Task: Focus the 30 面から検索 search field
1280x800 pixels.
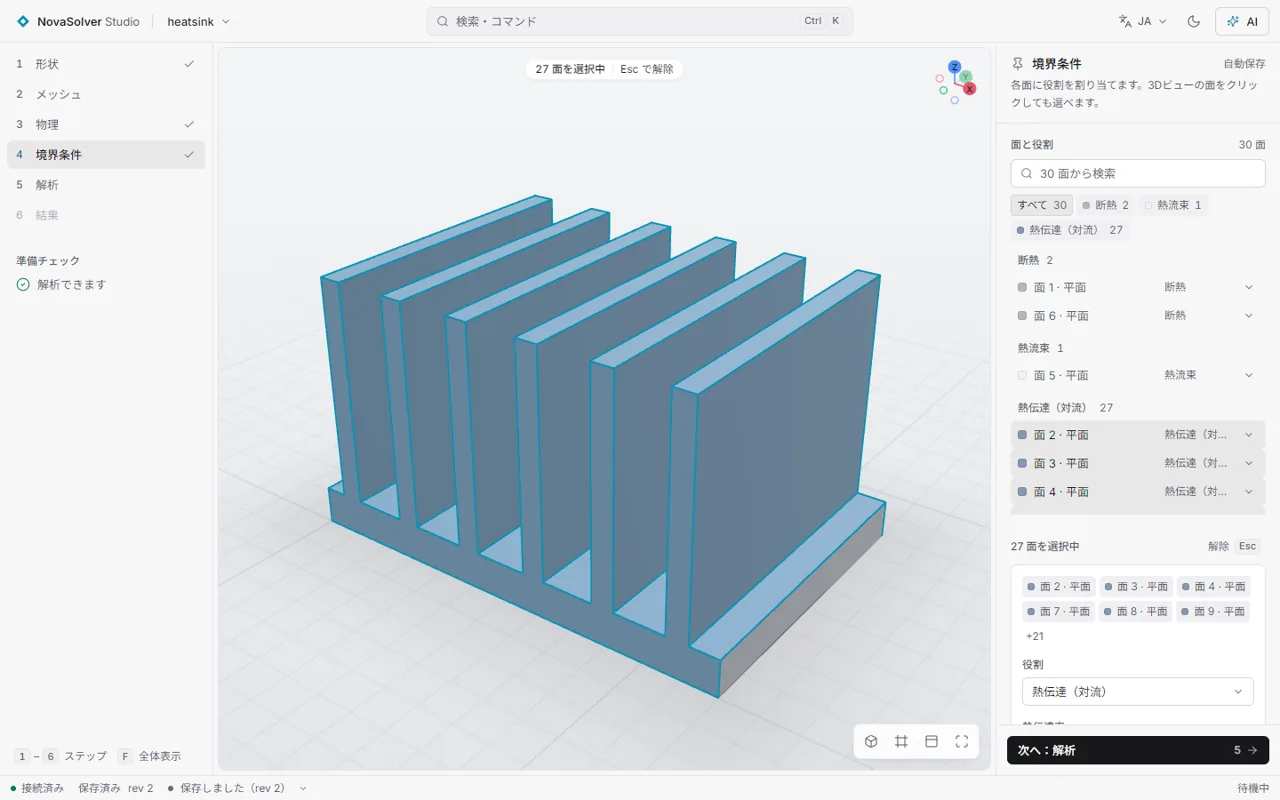Action: tap(1138, 173)
